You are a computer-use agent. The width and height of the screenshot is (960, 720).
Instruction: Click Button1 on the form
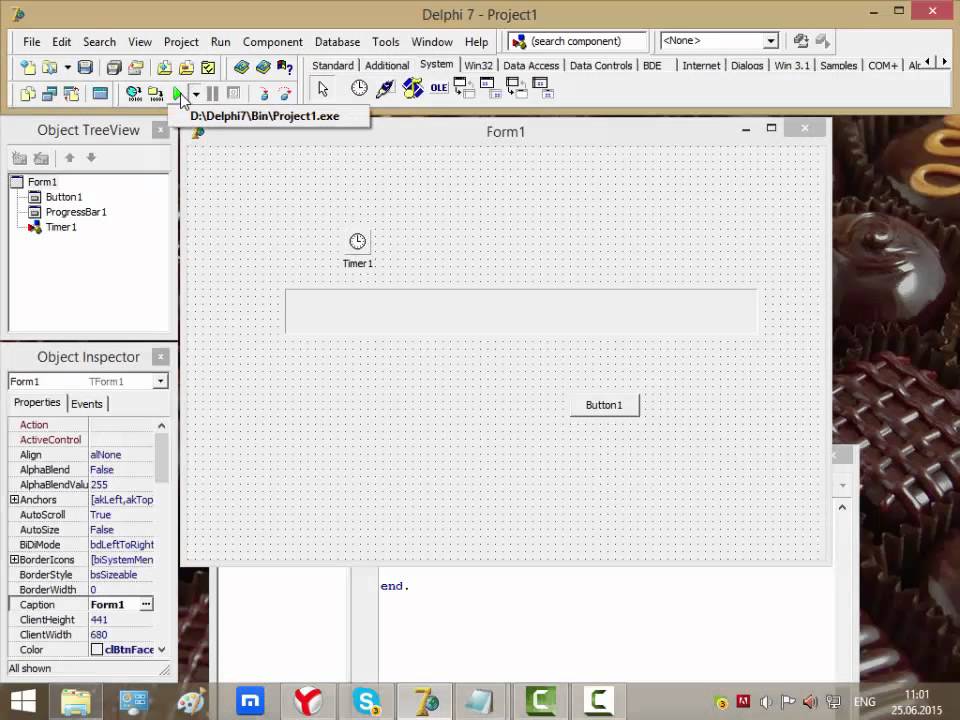(604, 405)
